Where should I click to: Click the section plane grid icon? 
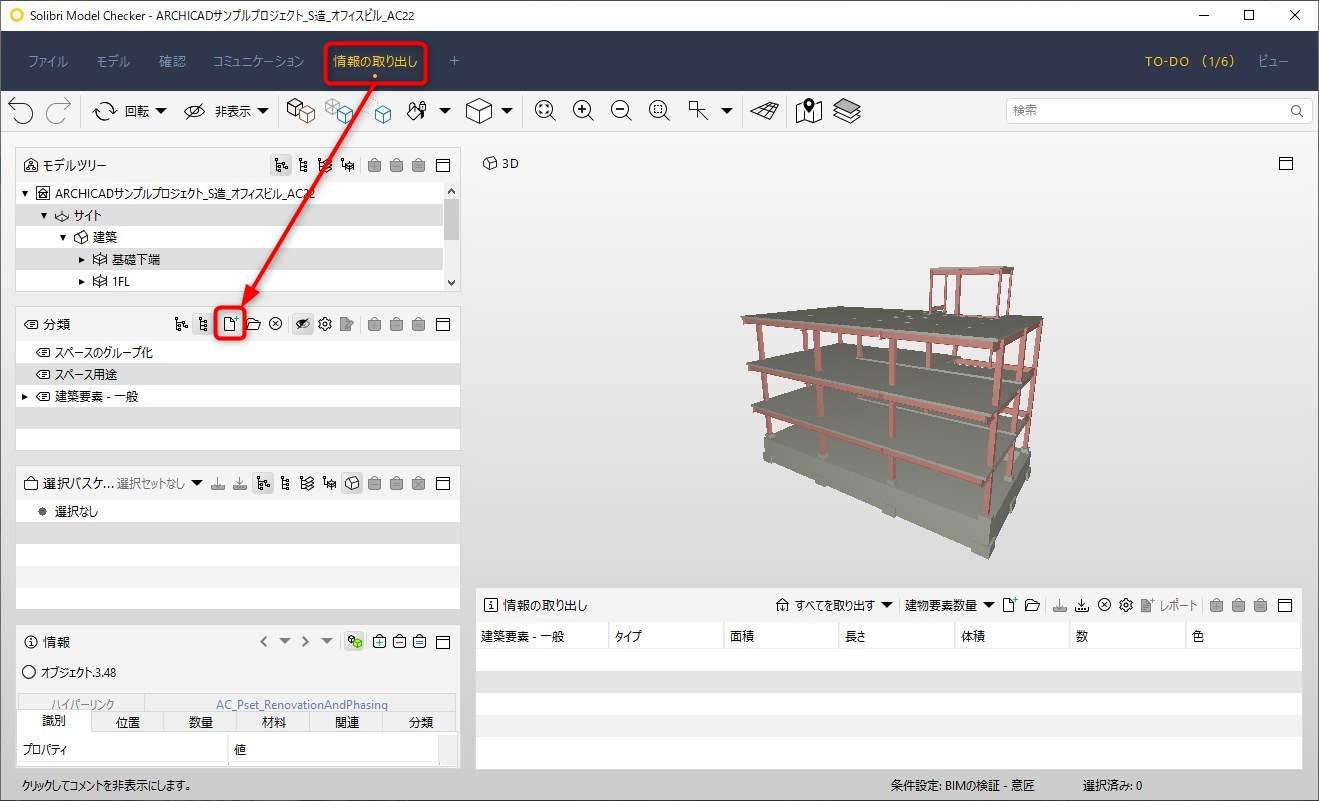tap(765, 111)
